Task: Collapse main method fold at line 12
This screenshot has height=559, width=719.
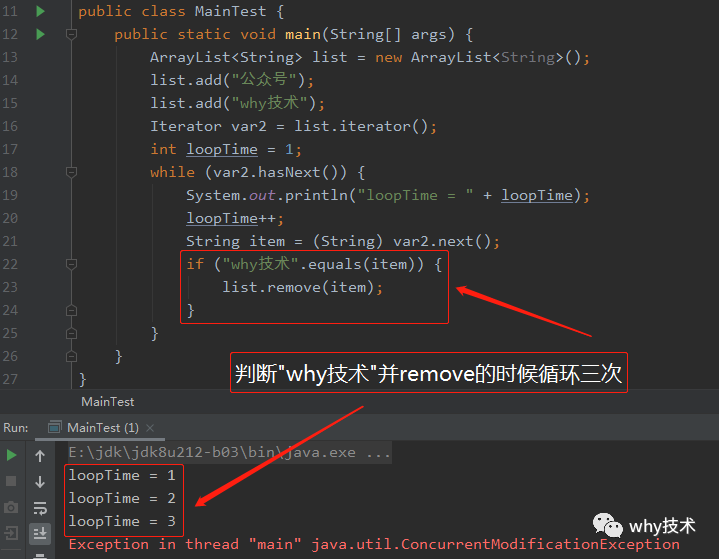Action: 71,34
